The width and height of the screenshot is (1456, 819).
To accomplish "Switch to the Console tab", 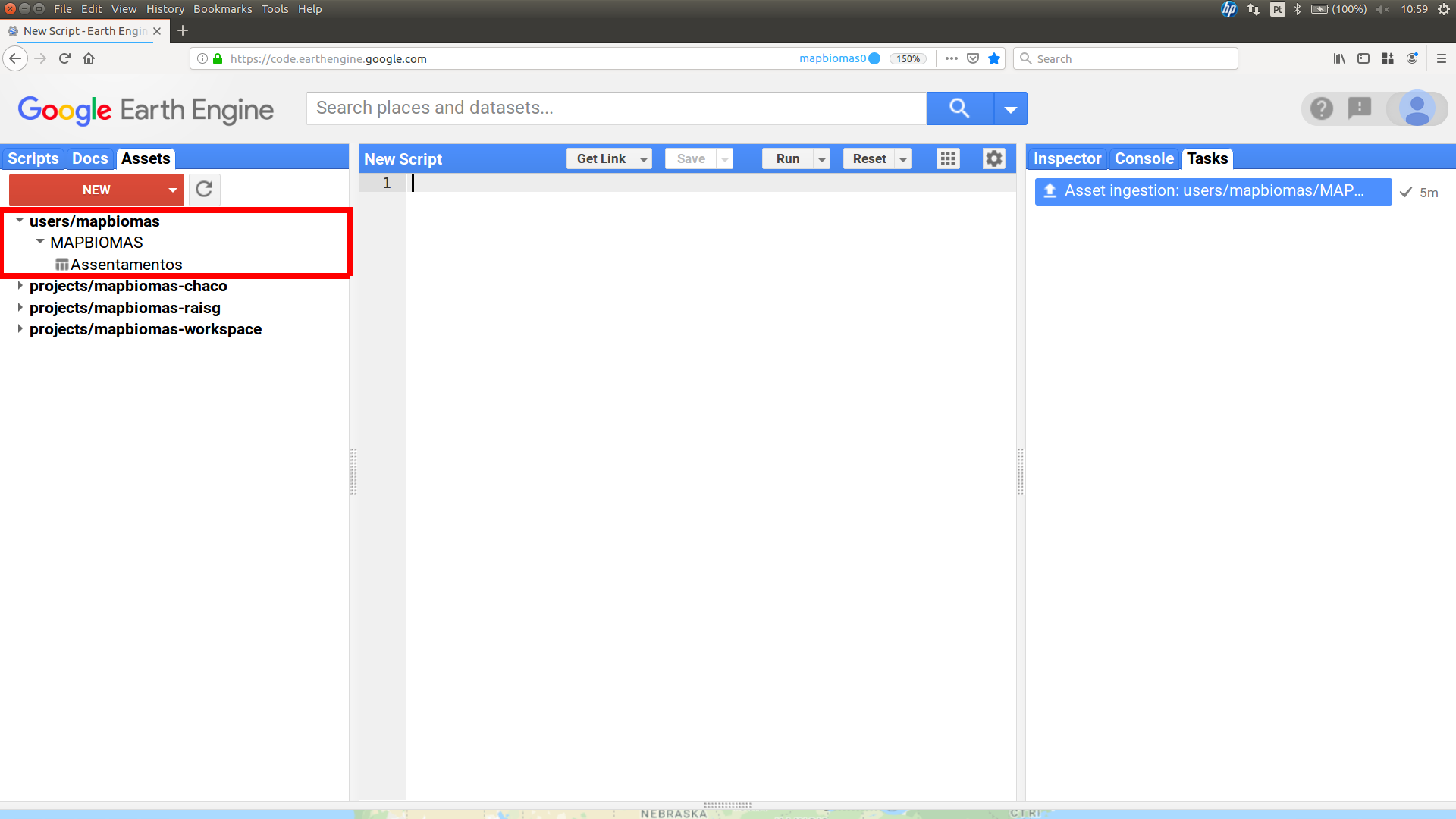I will click(x=1144, y=158).
